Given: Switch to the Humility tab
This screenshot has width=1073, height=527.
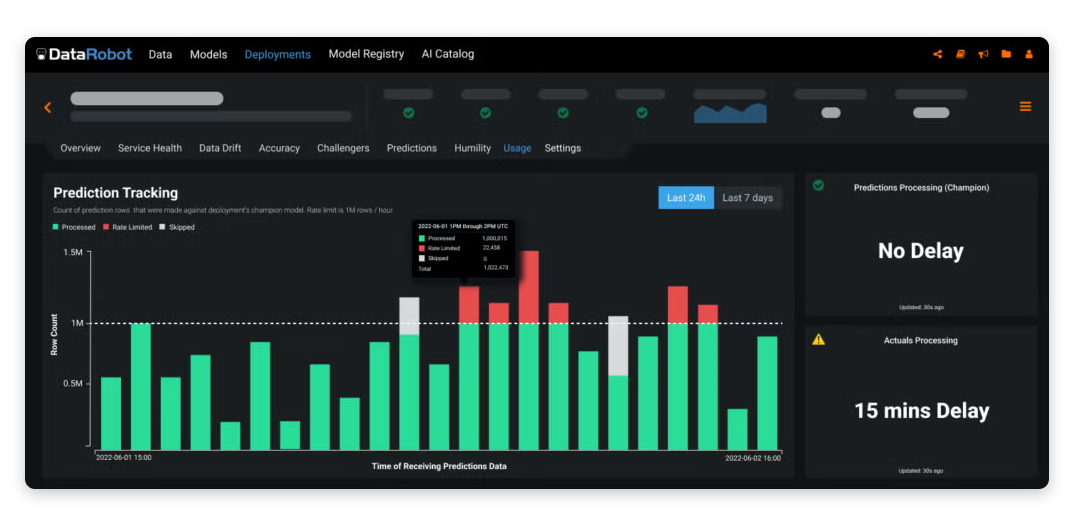Looking at the screenshot, I should [473, 148].
